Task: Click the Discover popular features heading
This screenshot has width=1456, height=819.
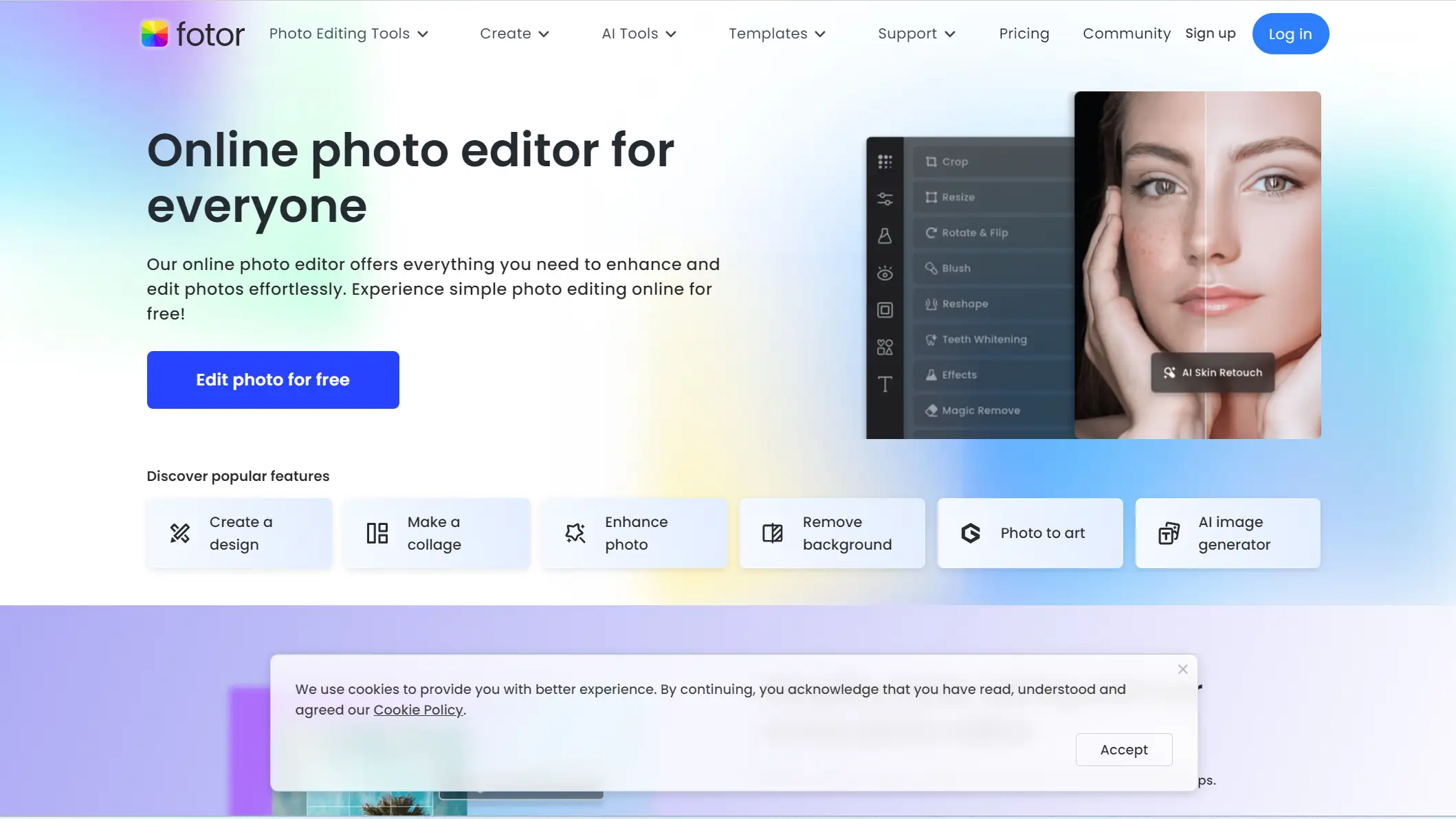Action: (x=238, y=476)
